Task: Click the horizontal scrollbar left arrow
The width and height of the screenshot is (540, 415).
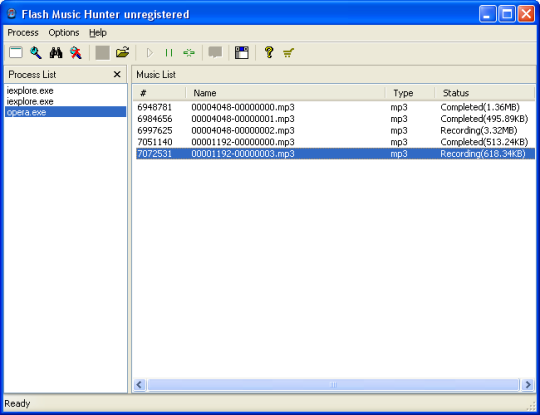Action: (139, 384)
